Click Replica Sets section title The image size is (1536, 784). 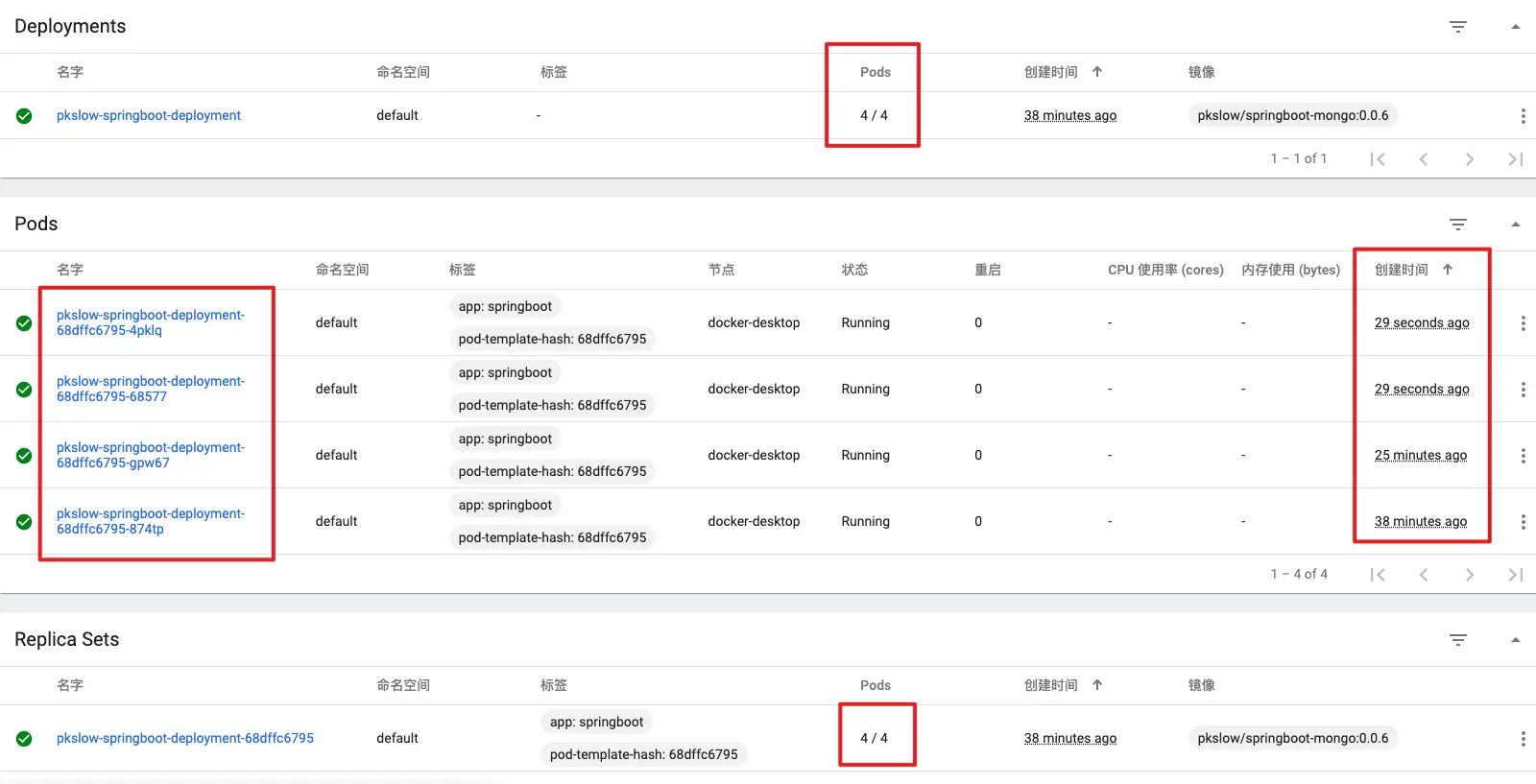pyautogui.click(x=67, y=639)
